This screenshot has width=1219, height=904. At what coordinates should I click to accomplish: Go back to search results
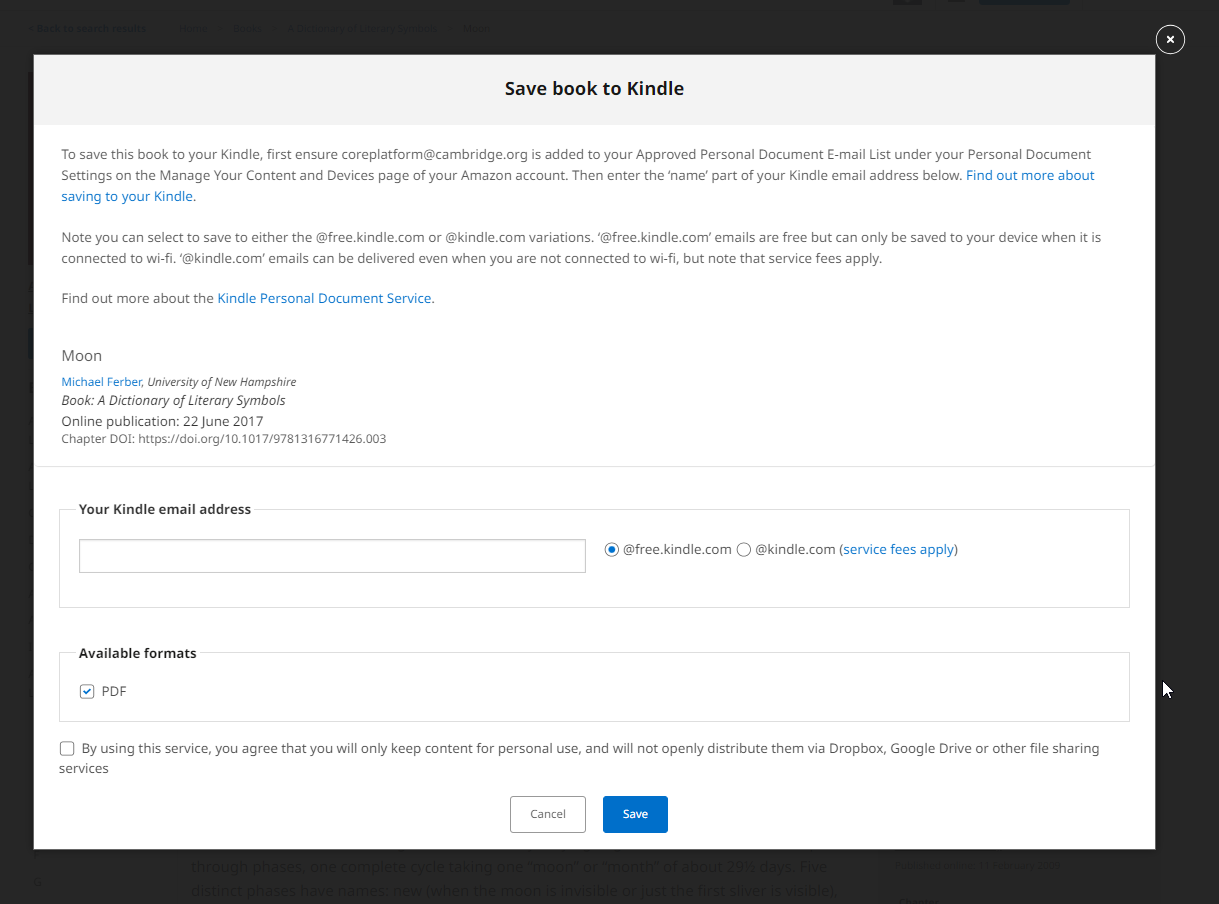point(88,28)
